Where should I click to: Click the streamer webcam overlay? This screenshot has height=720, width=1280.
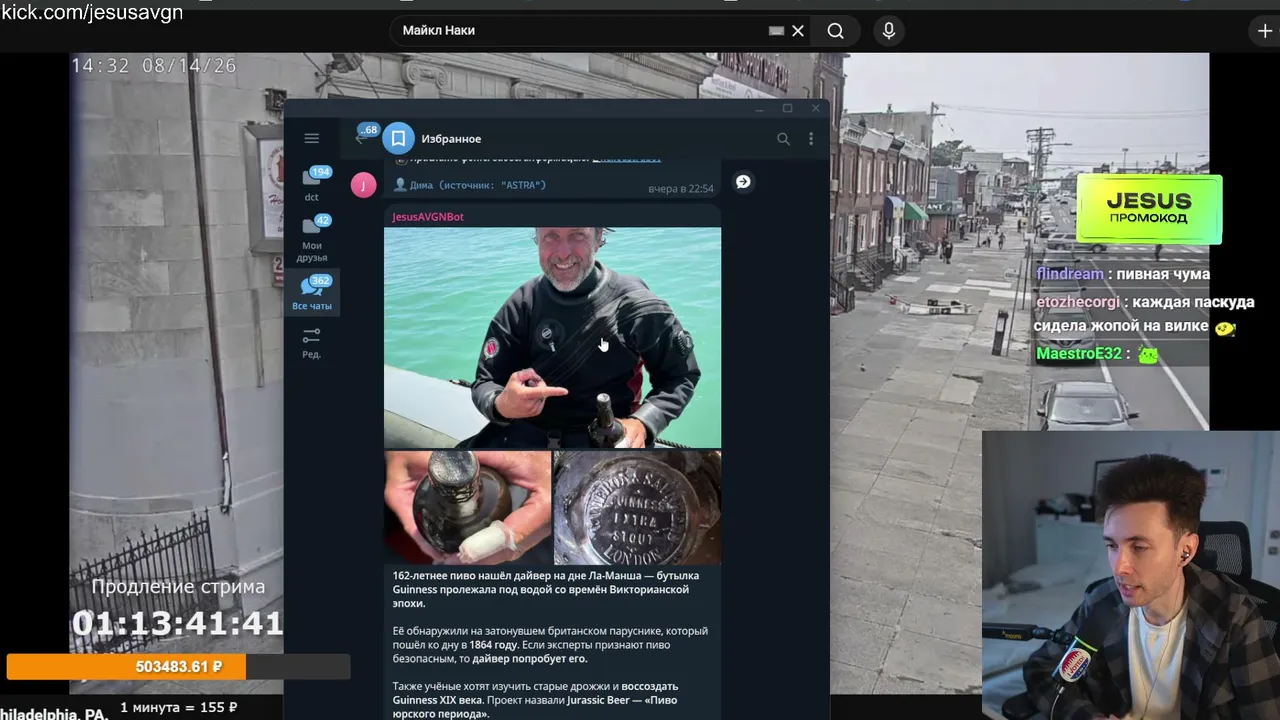1131,575
